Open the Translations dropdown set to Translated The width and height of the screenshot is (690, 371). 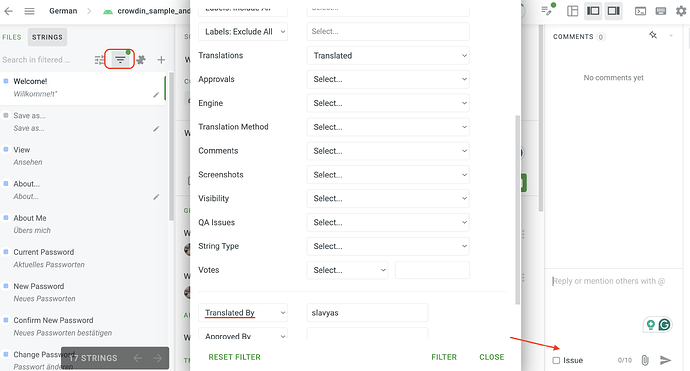(x=388, y=55)
